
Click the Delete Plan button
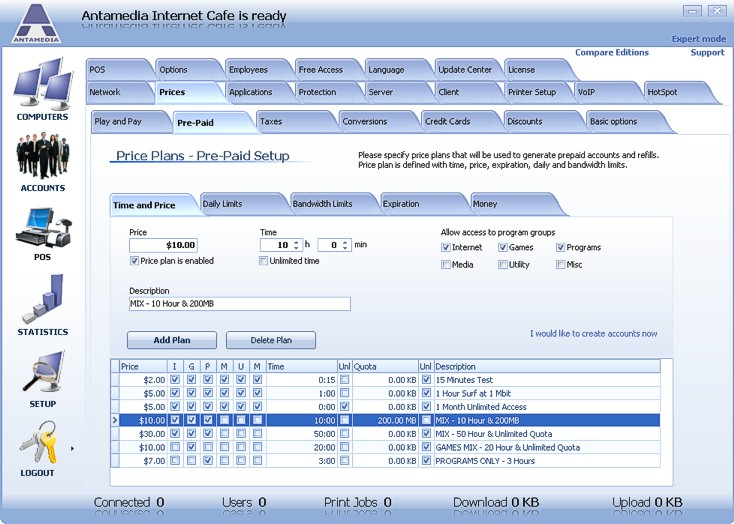(271, 340)
